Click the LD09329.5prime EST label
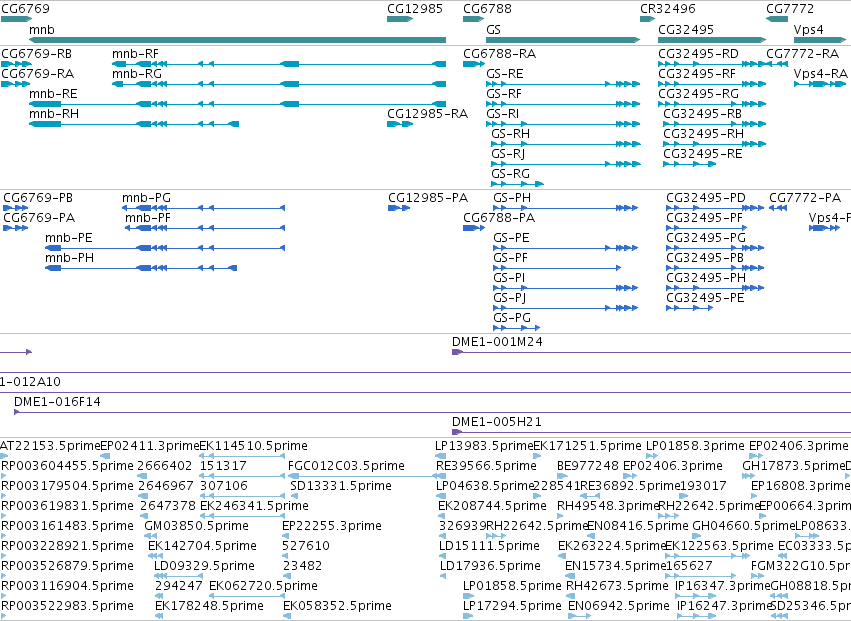Image resolution: width=851 pixels, height=621 pixels. tap(204, 566)
